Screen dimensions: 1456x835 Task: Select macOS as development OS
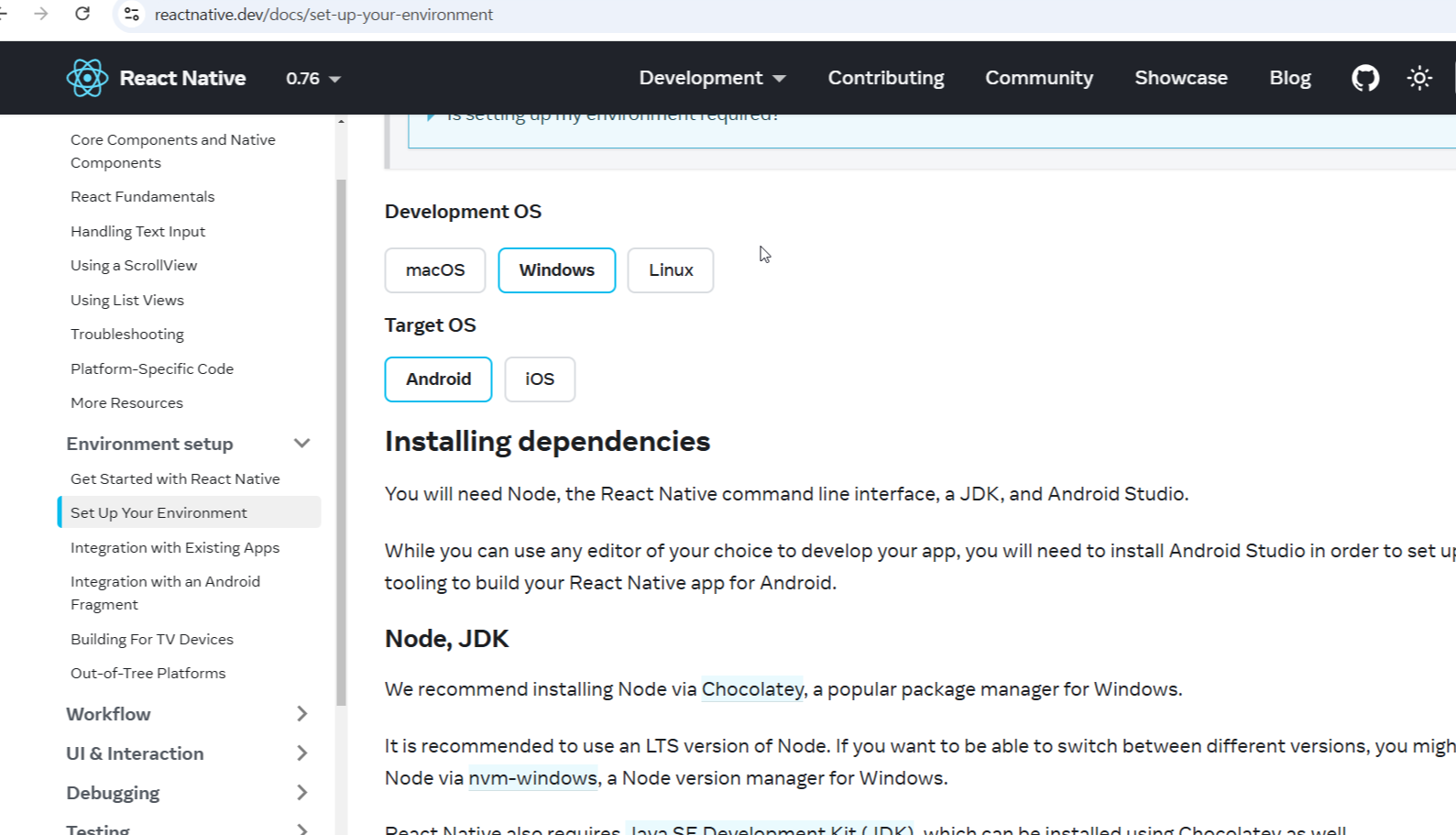click(x=435, y=270)
